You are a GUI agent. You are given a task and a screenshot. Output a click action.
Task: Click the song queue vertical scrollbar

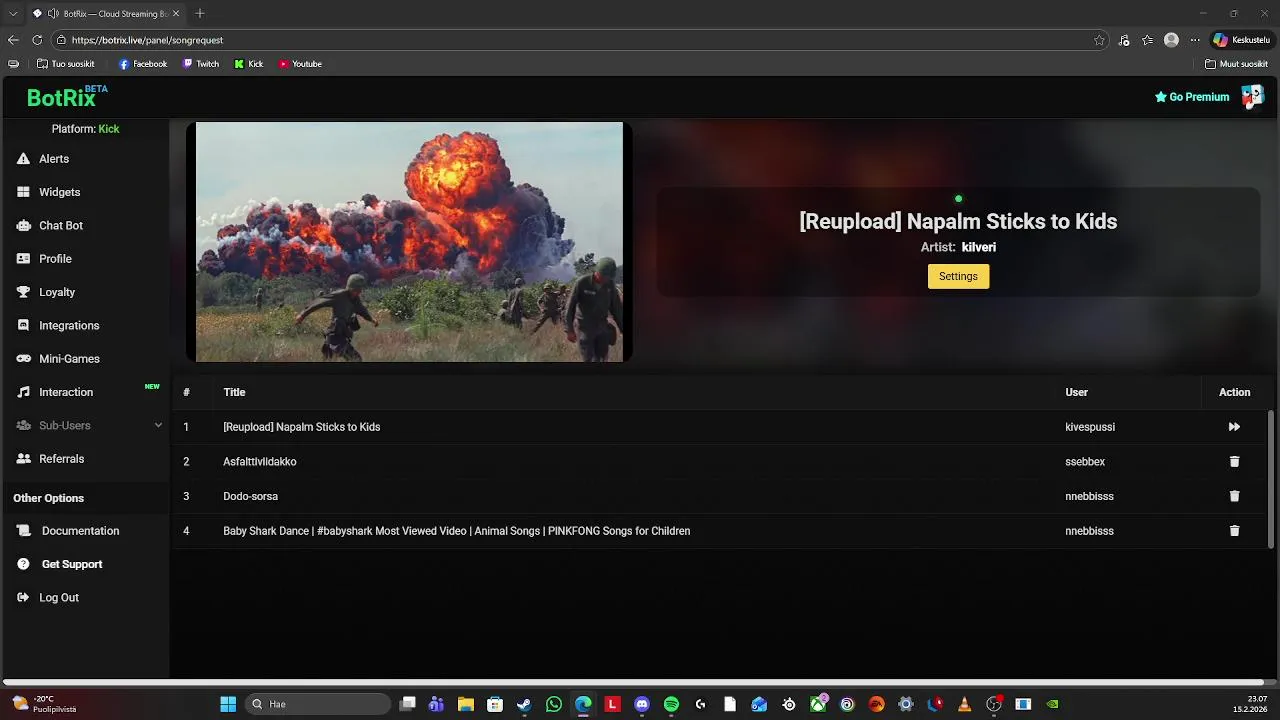[1271, 478]
